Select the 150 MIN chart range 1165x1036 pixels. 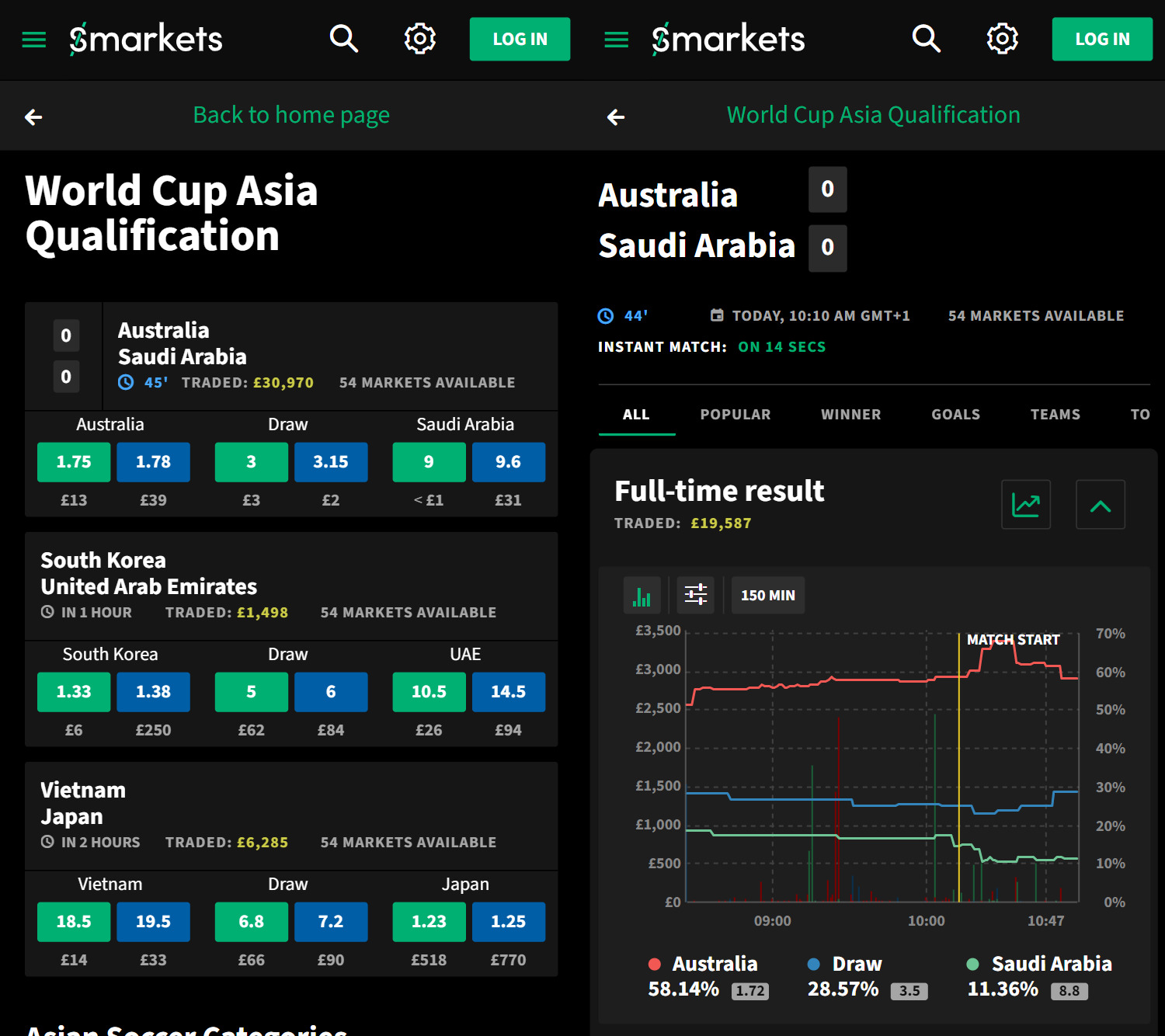pyautogui.click(x=768, y=596)
